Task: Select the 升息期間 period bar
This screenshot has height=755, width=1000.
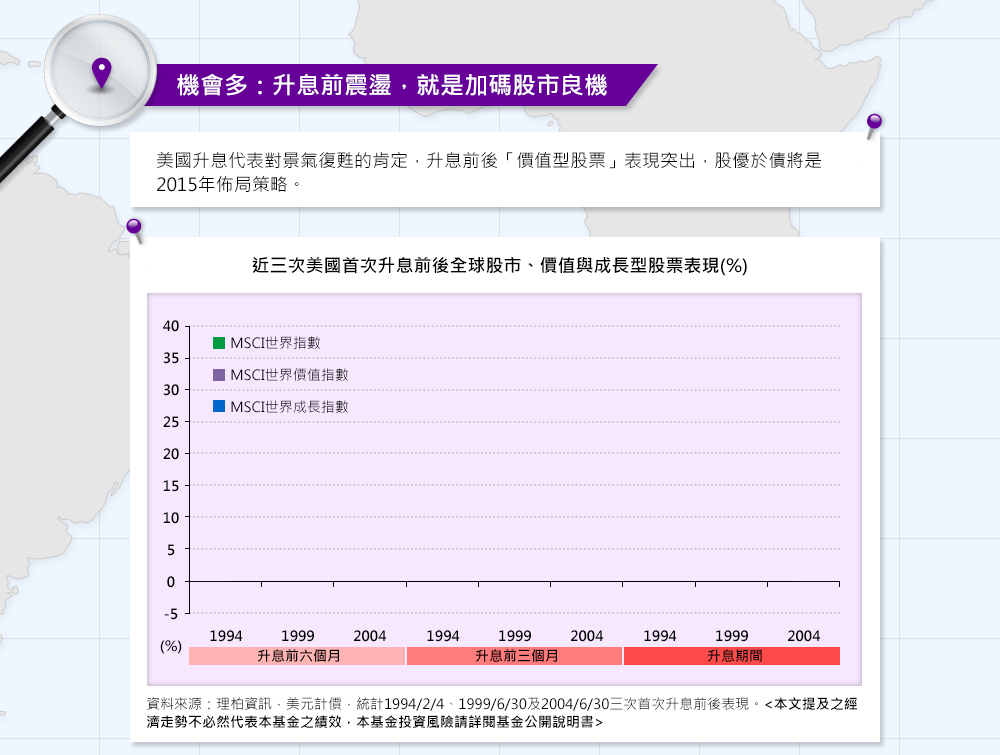Action: pyautogui.click(x=732, y=656)
